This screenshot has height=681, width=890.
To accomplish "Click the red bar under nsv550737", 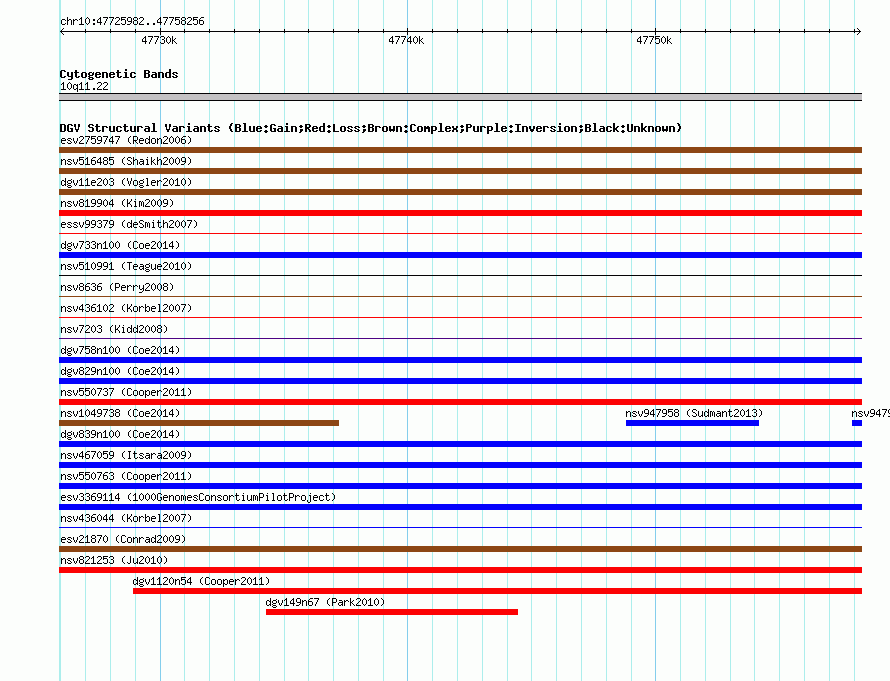I will [460, 402].
